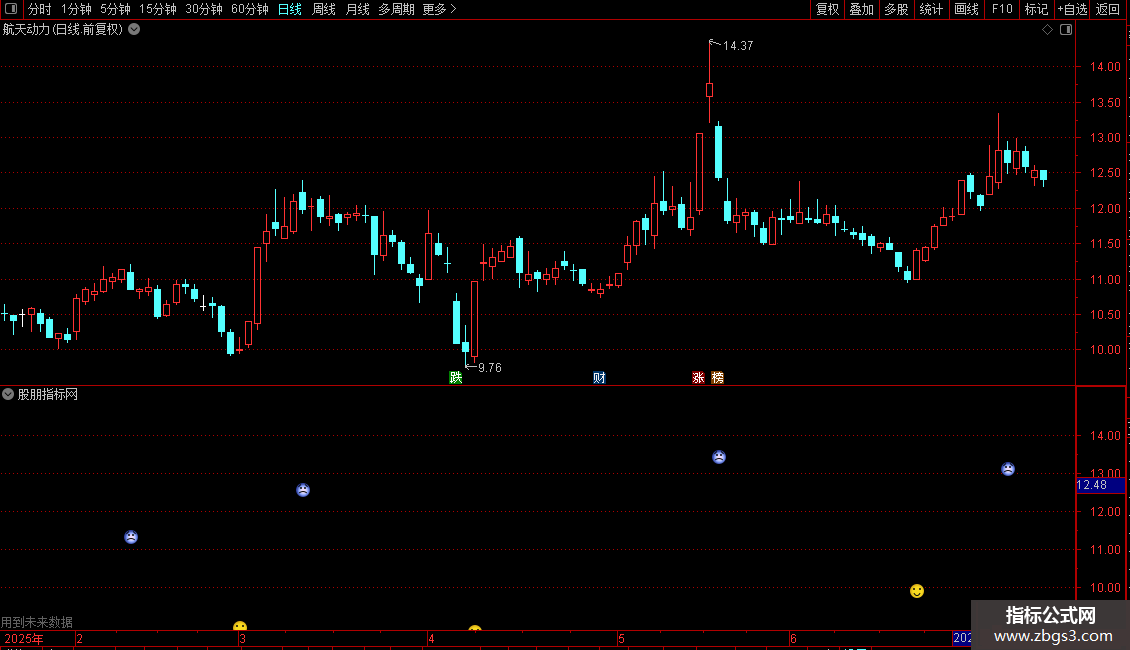Viewport: 1130px width, 650px height.
Task: Click the yellow smiley signal near 10.00
Action: click(x=917, y=591)
